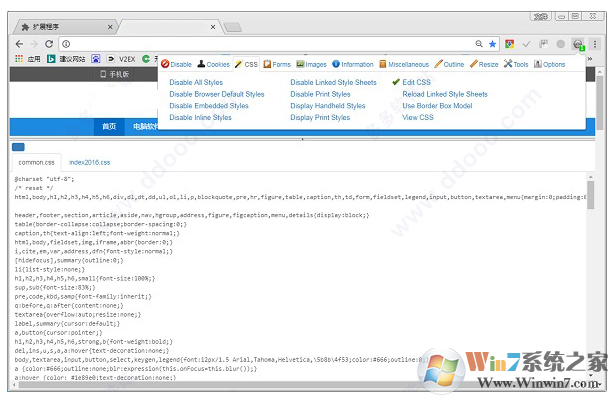Click the browser reload icon
The image size is (615, 397).
pyautogui.click(x=49, y=44)
